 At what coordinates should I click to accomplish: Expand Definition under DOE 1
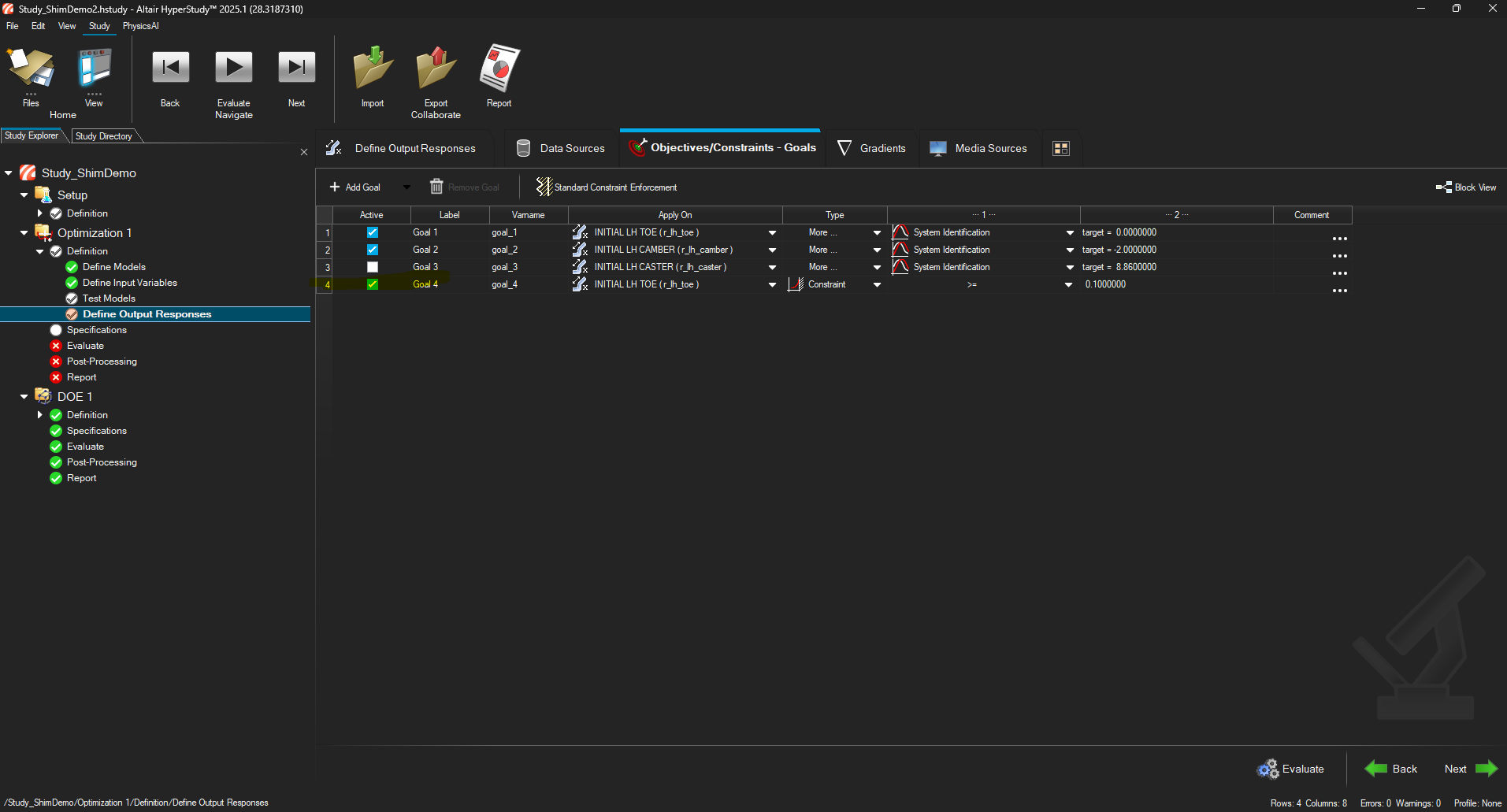(40, 415)
